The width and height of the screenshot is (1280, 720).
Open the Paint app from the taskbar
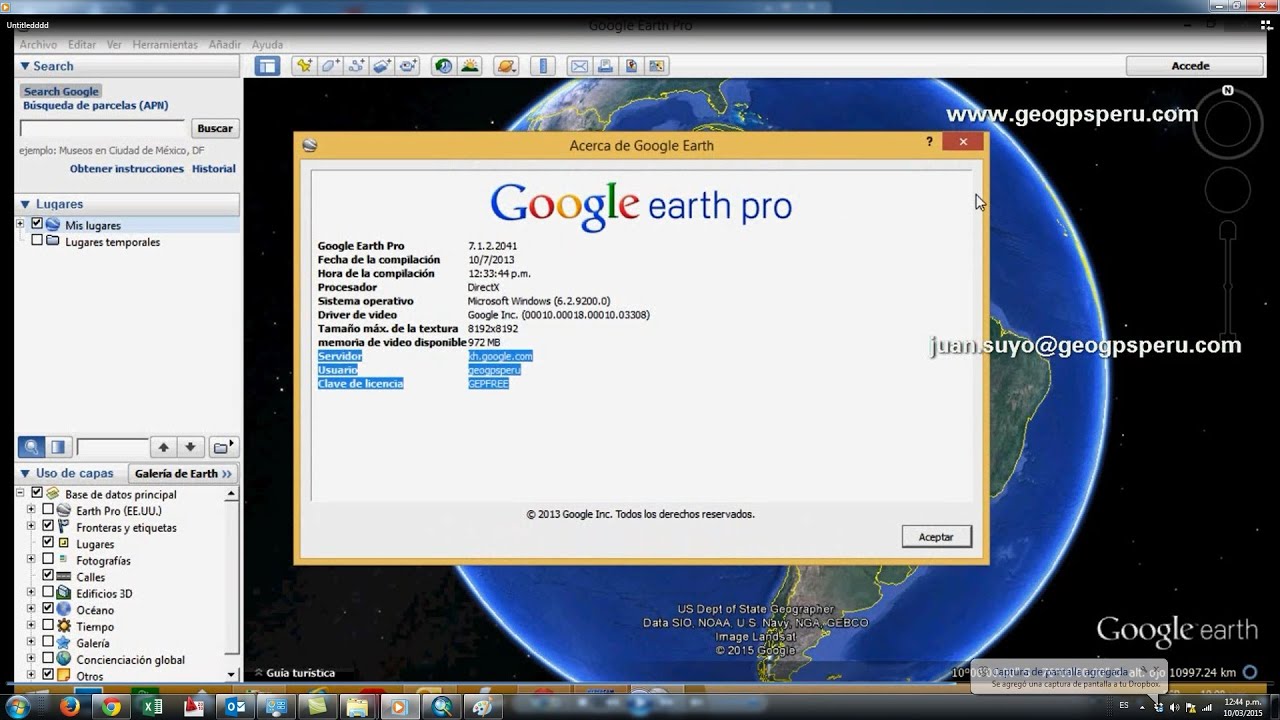482,707
